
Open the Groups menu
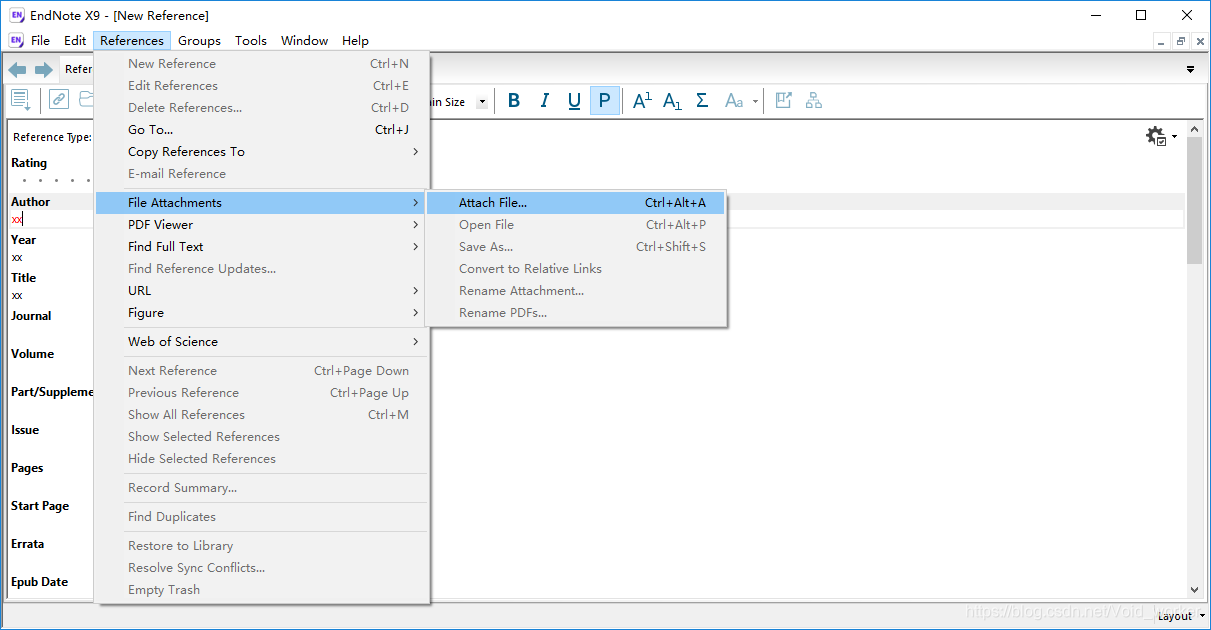point(199,41)
